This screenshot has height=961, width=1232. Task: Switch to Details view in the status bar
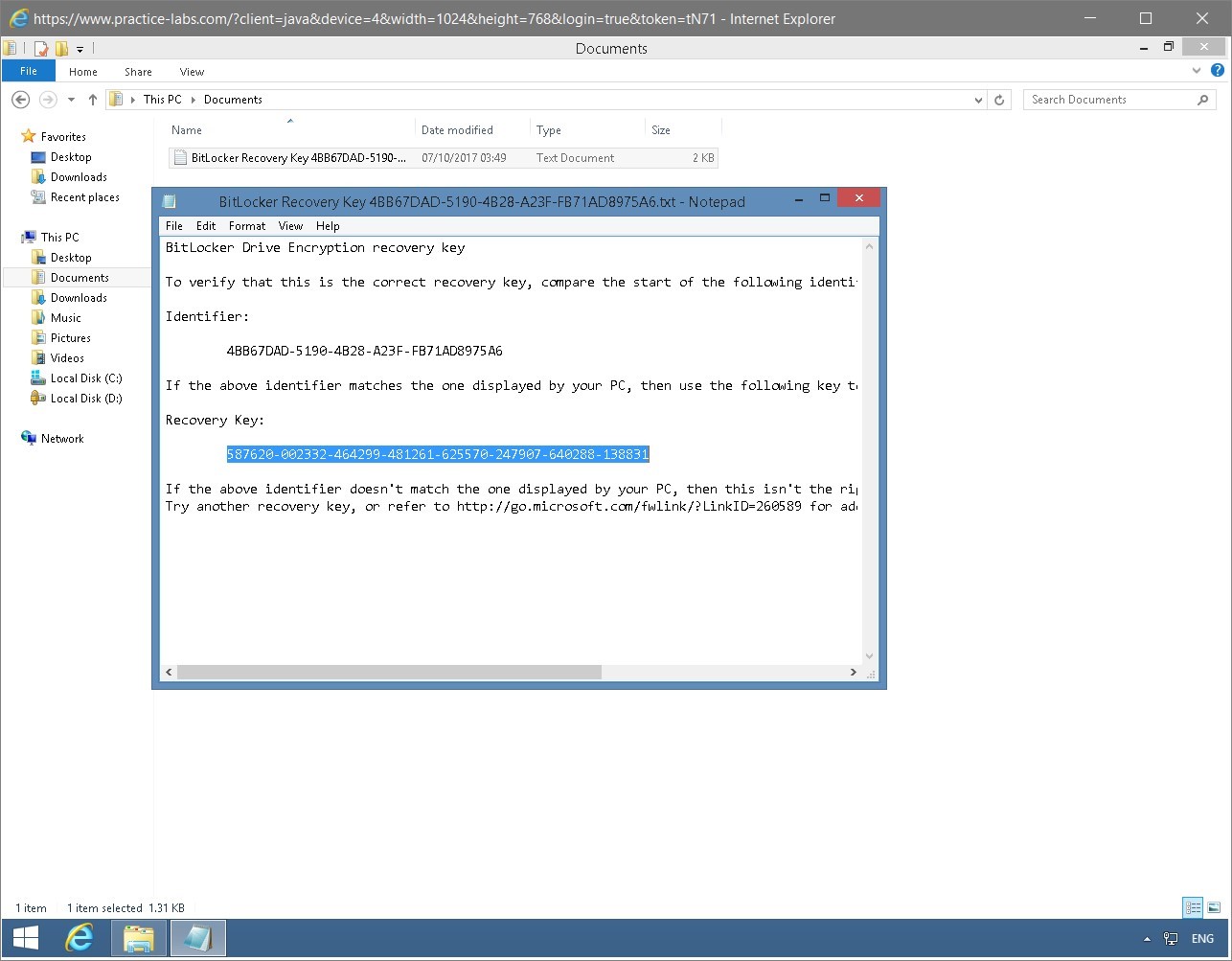1193,907
